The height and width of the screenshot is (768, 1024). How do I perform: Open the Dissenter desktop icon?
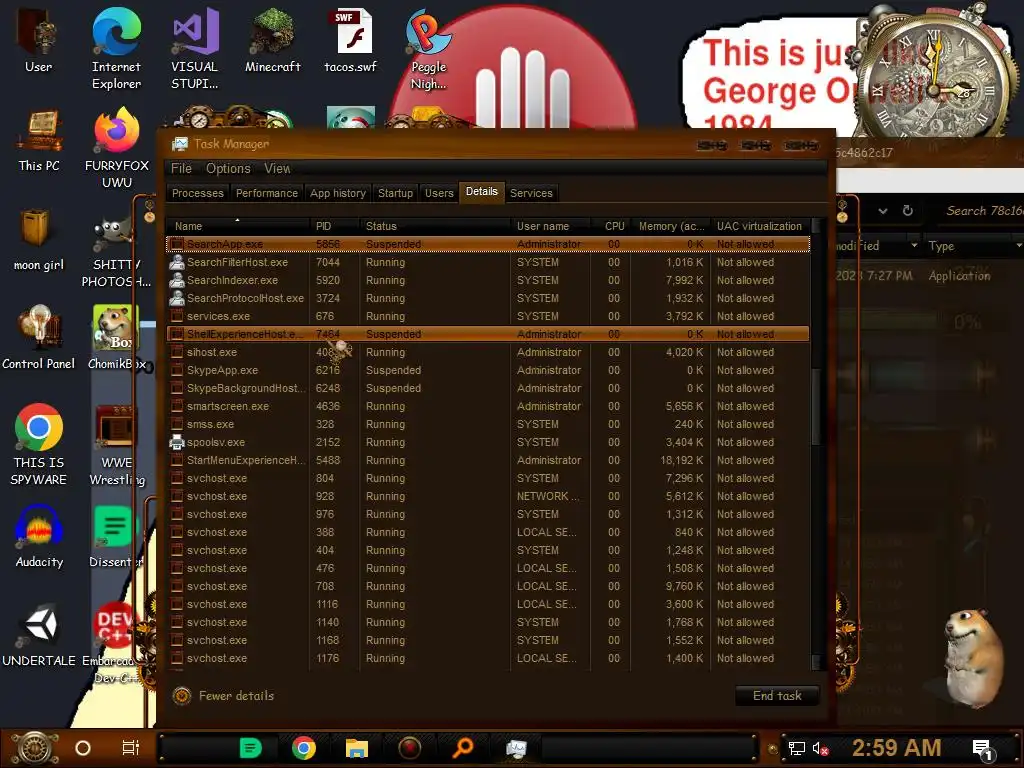(116, 536)
